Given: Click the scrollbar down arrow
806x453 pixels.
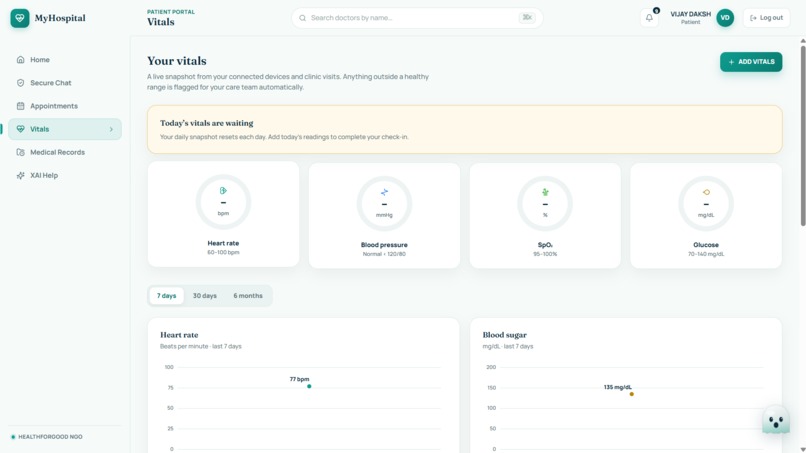Looking at the screenshot, I should [x=803, y=450].
